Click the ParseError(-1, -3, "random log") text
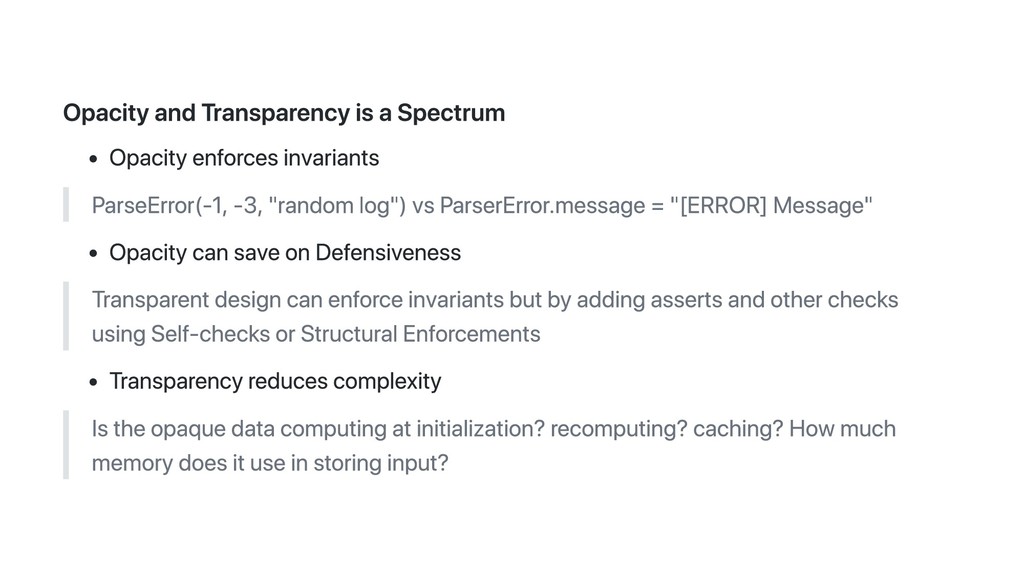This screenshot has height=576, width=1024. (x=249, y=206)
